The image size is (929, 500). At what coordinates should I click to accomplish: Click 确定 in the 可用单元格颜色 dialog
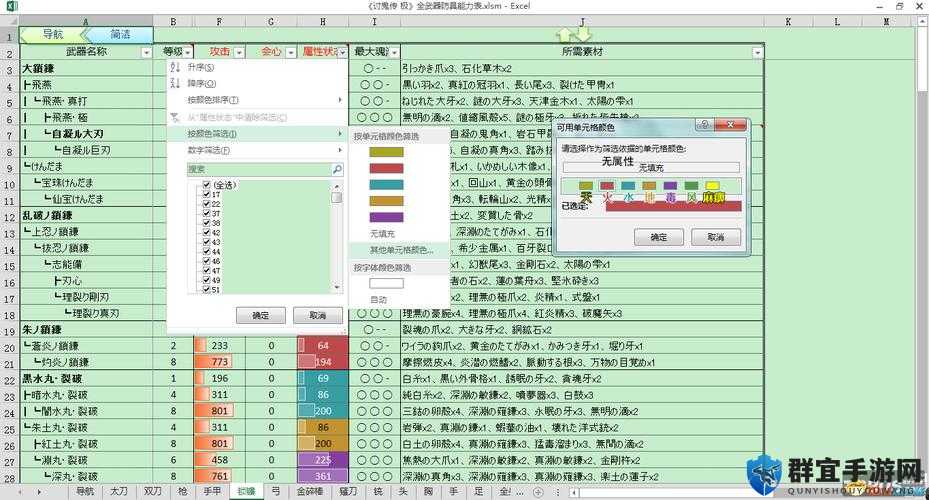click(659, 237)
